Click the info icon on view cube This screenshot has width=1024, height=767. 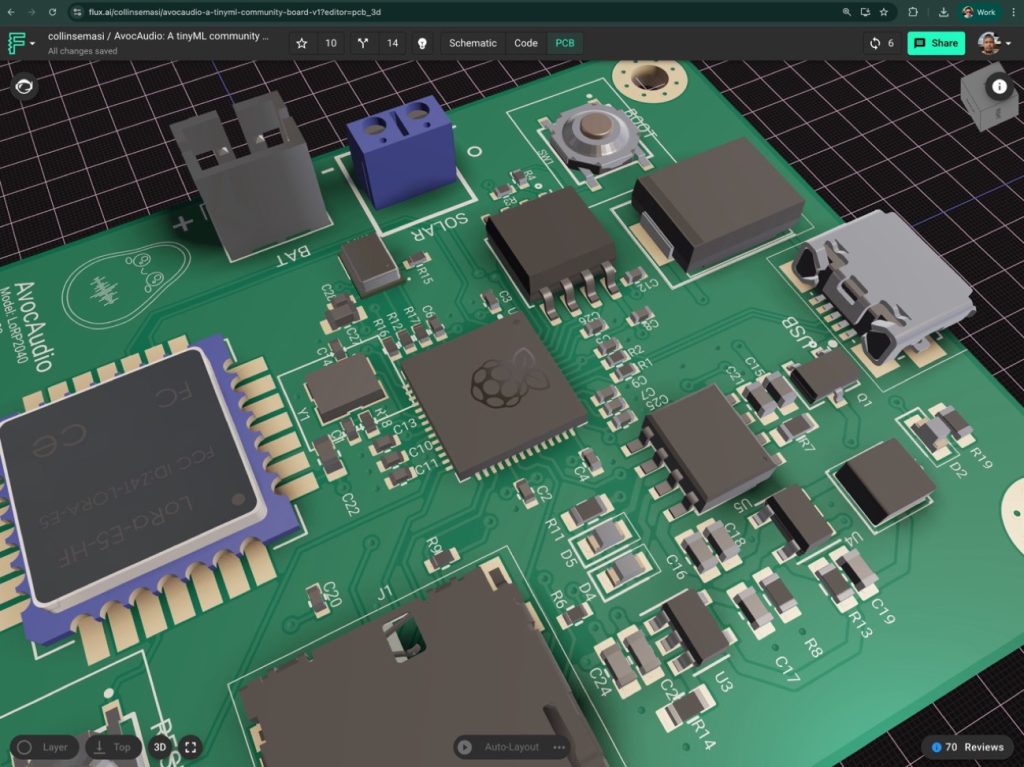(998, 86)
